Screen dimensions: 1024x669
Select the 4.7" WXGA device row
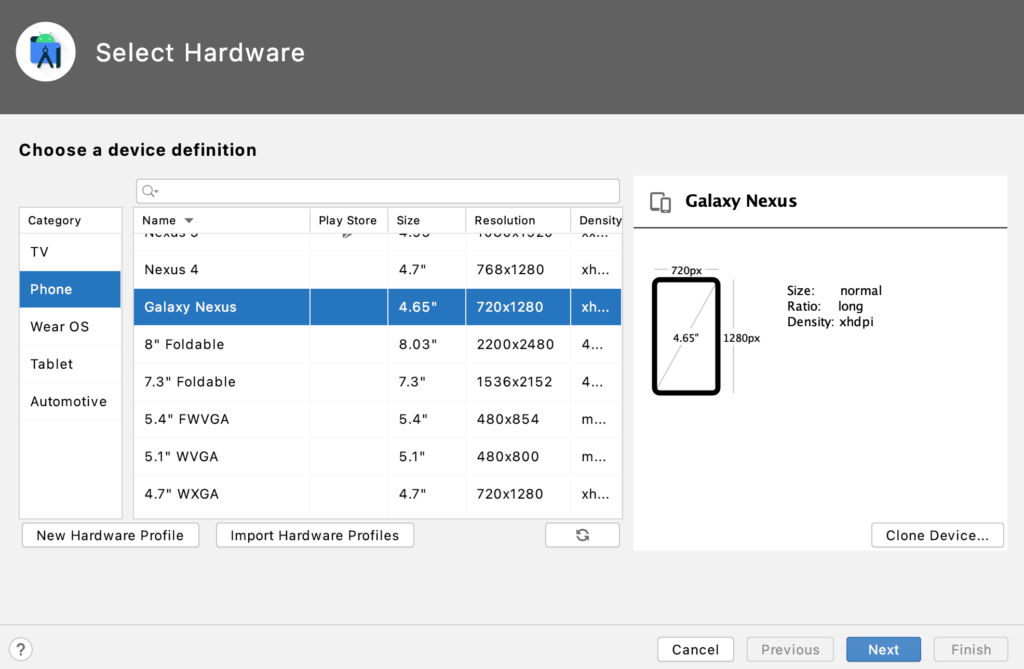[x=377, y=494]
